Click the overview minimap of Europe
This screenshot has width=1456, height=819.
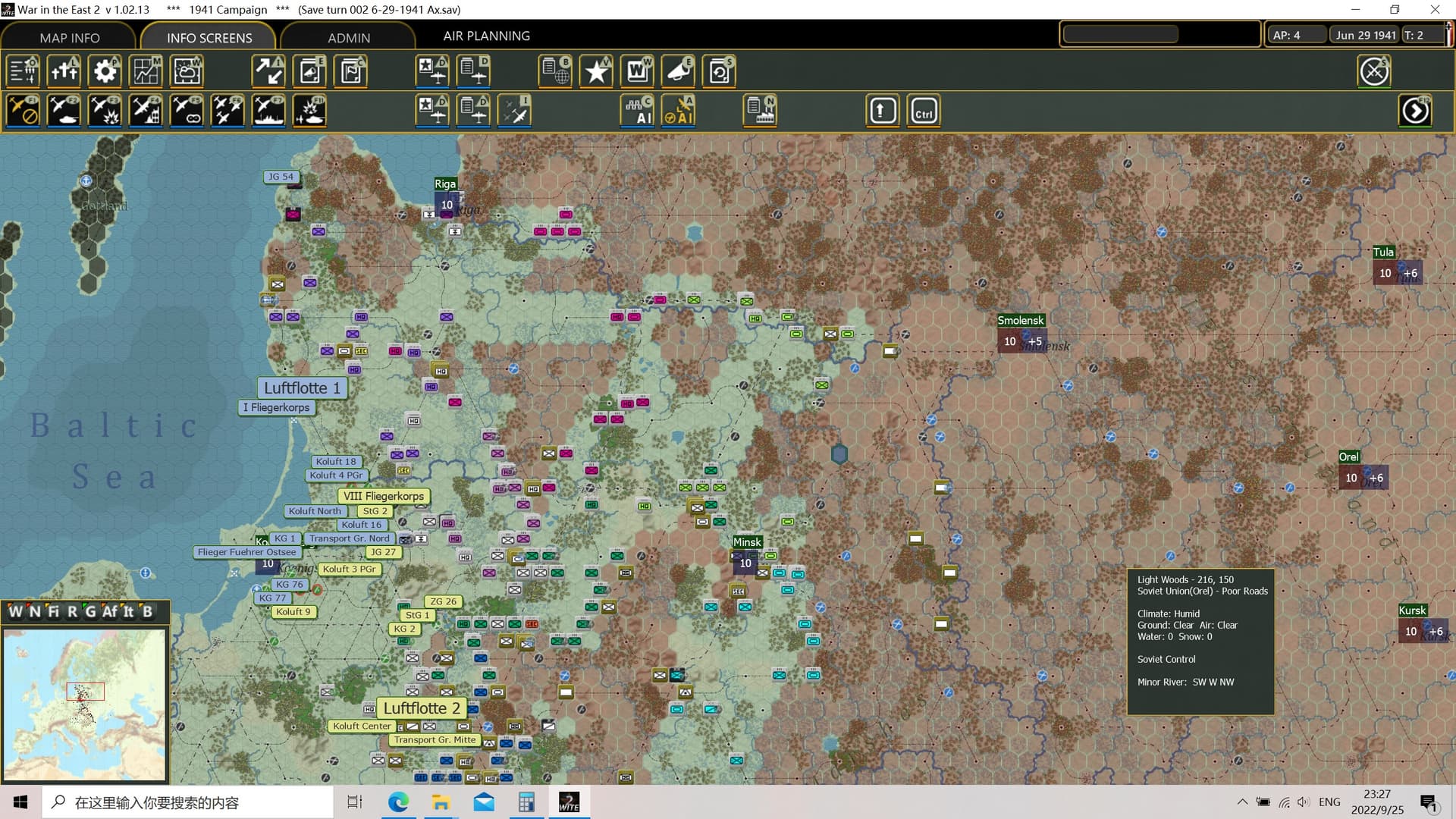click(x=84, y=704)
